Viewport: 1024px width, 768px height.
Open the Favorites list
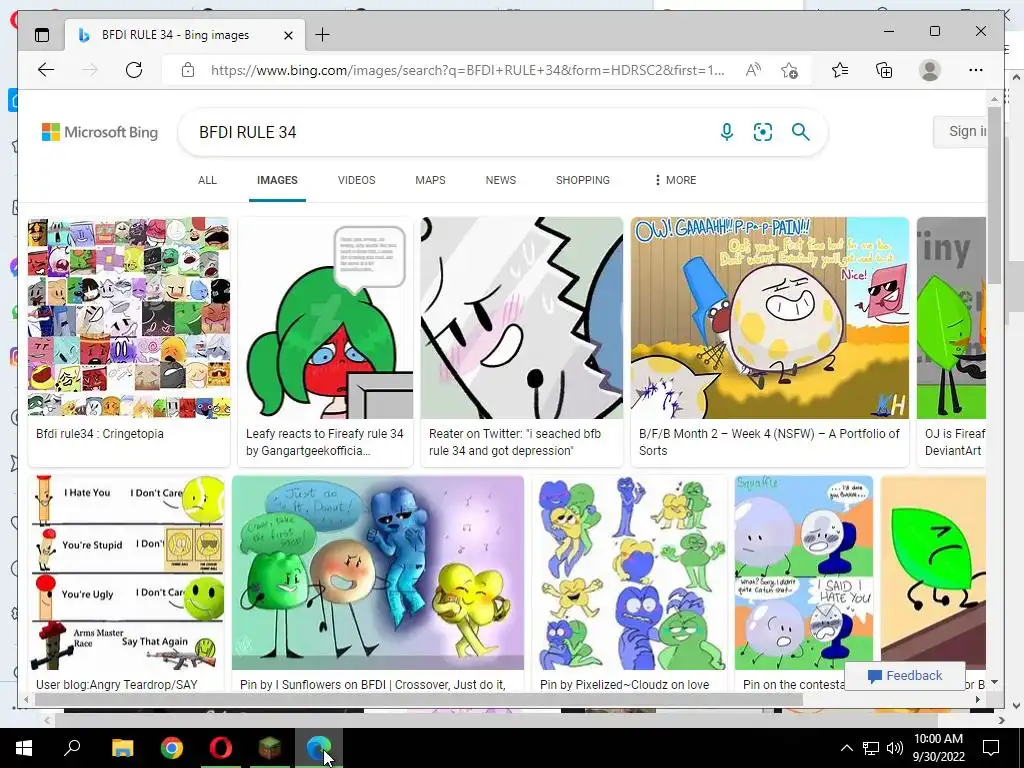pos(840,70)
